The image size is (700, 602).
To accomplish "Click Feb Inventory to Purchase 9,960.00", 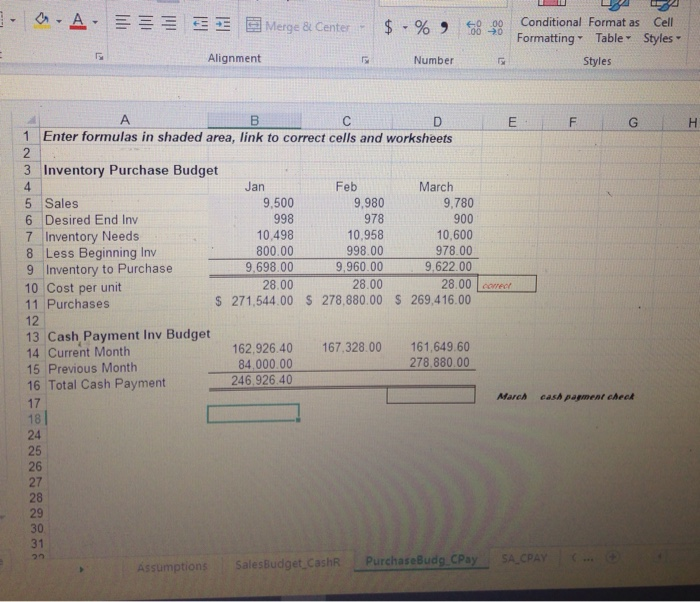I will (x=346, y=267).
